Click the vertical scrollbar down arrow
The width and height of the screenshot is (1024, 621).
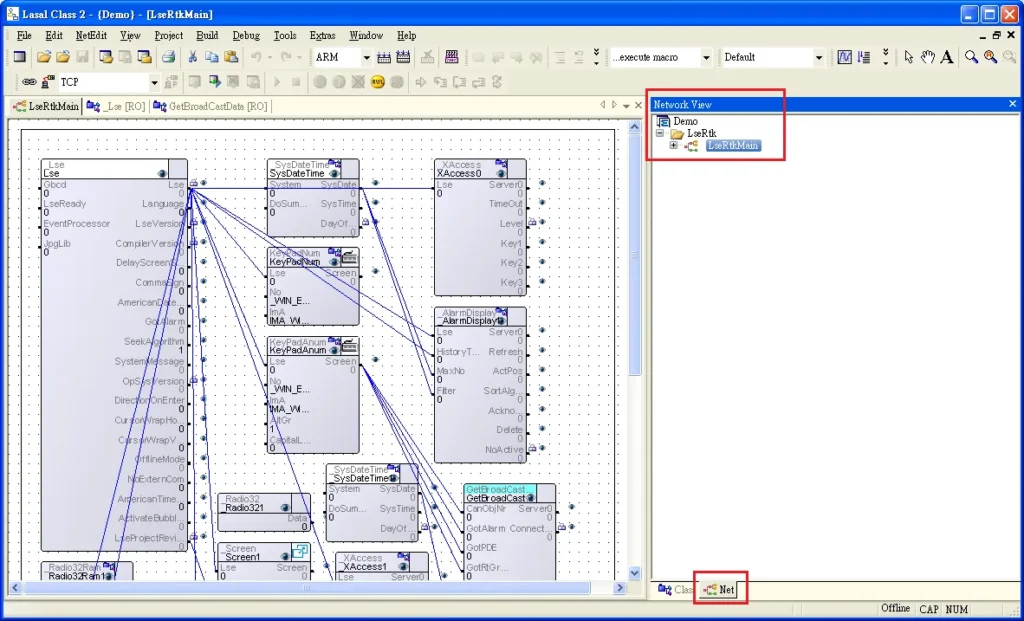tap(634, 573)
